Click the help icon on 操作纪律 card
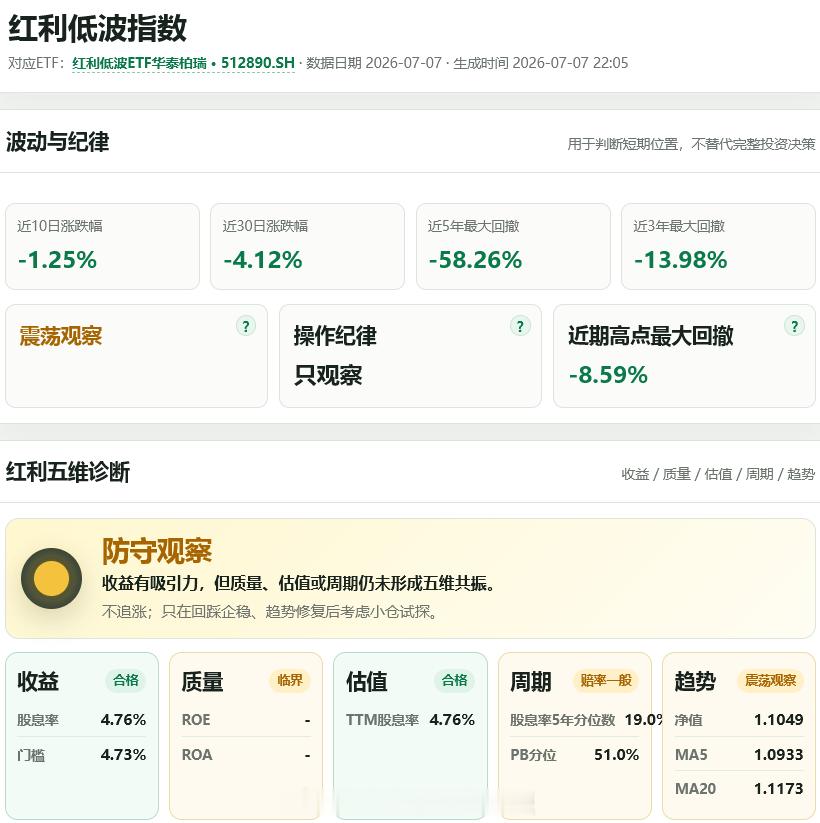 coord(520,326)
